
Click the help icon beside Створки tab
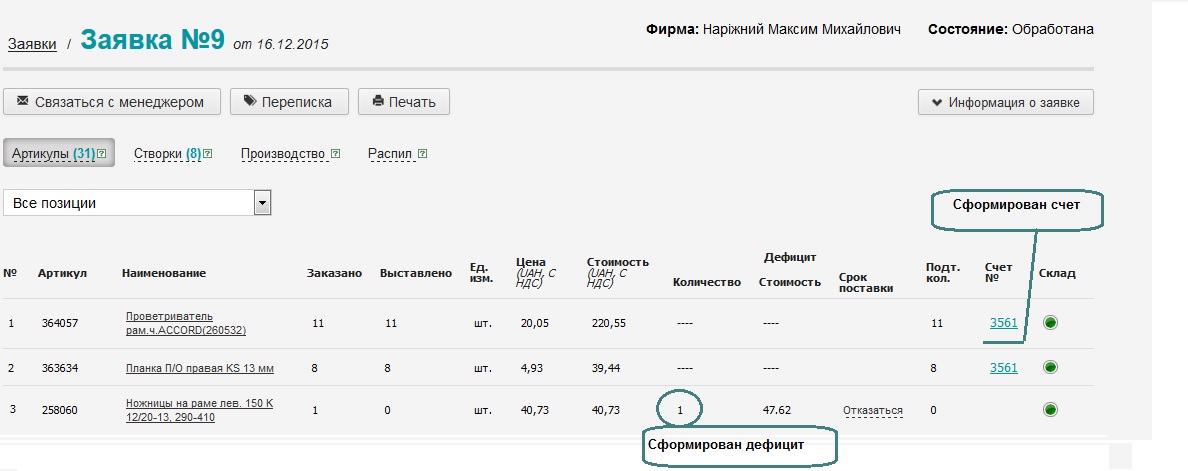(208, 154)
